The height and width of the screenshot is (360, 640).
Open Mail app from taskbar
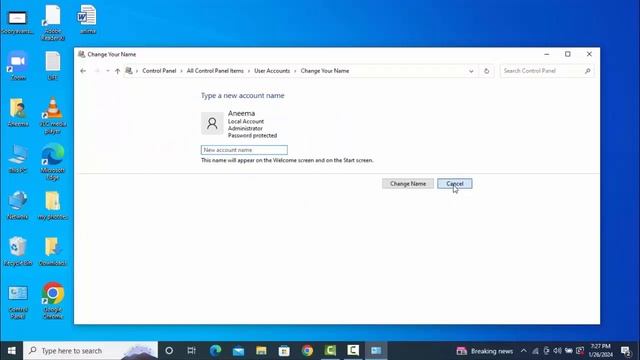(238, 351)
